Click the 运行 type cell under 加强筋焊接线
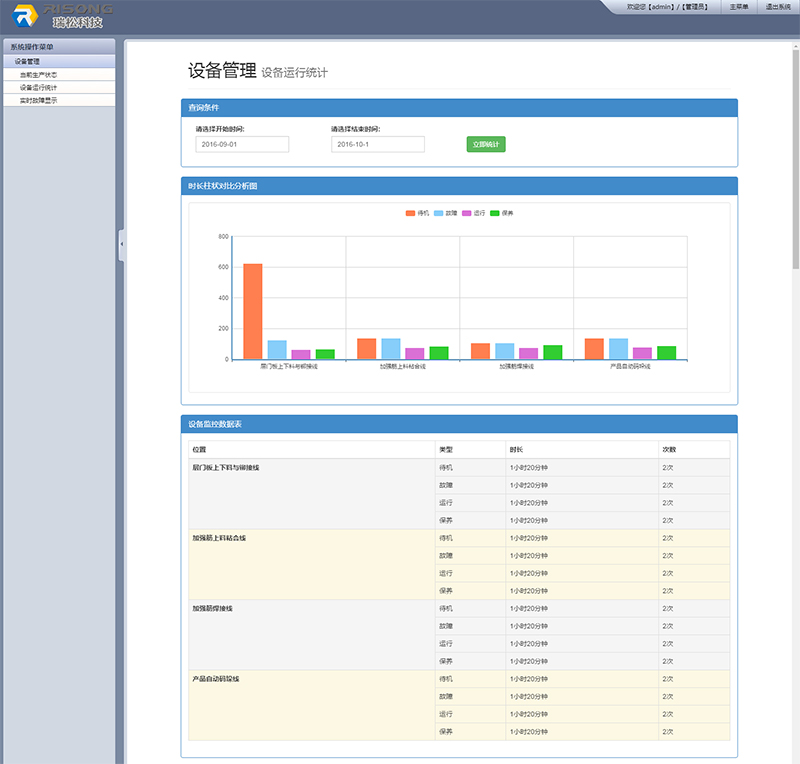This screenshot has width=800, height=764. 470,643
